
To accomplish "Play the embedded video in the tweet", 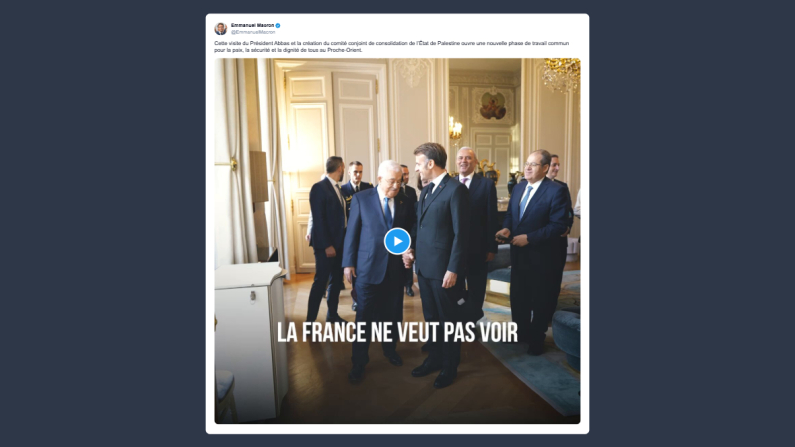I will [397, 241].
